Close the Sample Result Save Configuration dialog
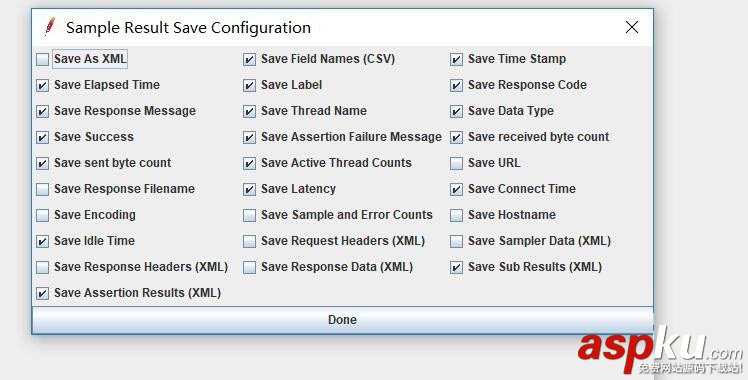This screenshot has height=380, width=748. pyautogui.click(x=632, y=27)
